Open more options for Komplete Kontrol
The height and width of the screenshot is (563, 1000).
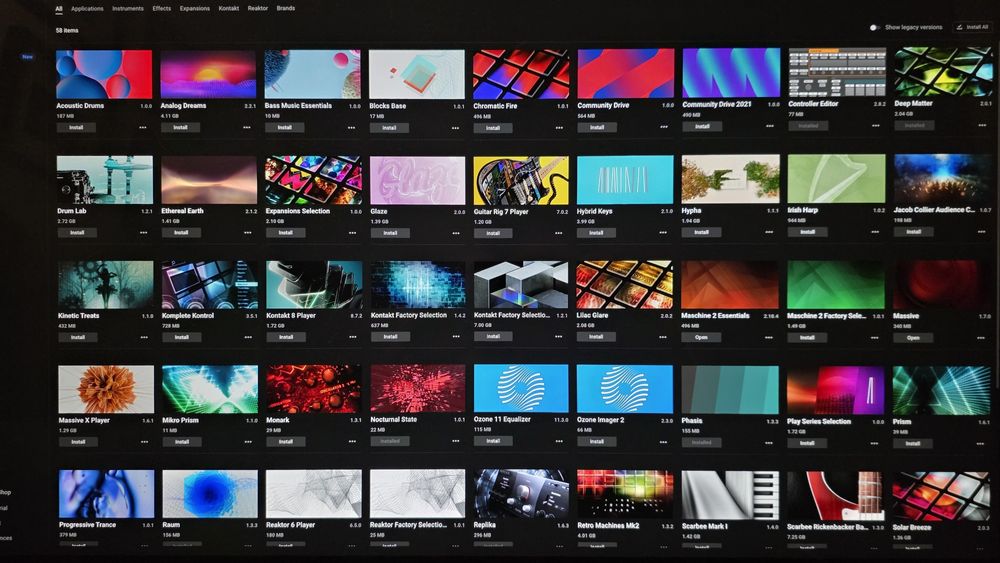pos(248,337)
